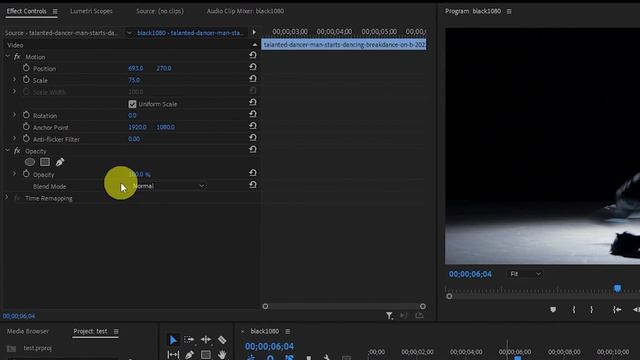
Task: Open the Project panel menu
Action: click(x=116, y=331)
